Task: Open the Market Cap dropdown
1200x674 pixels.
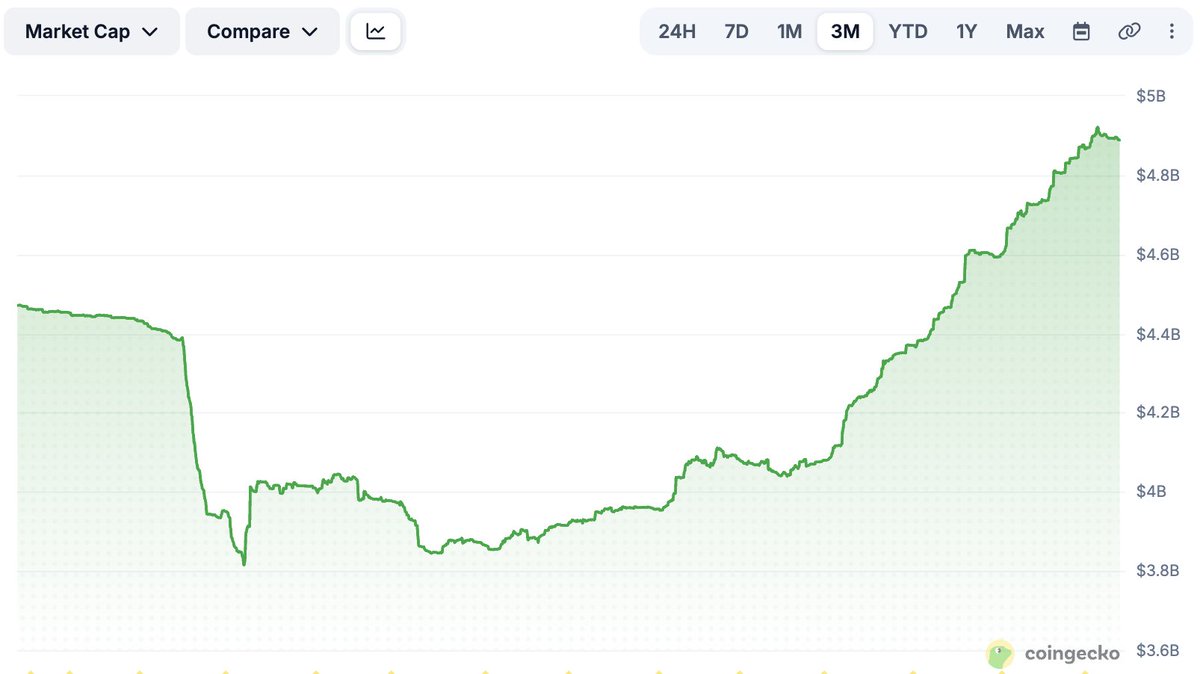Action: point(92,32)
